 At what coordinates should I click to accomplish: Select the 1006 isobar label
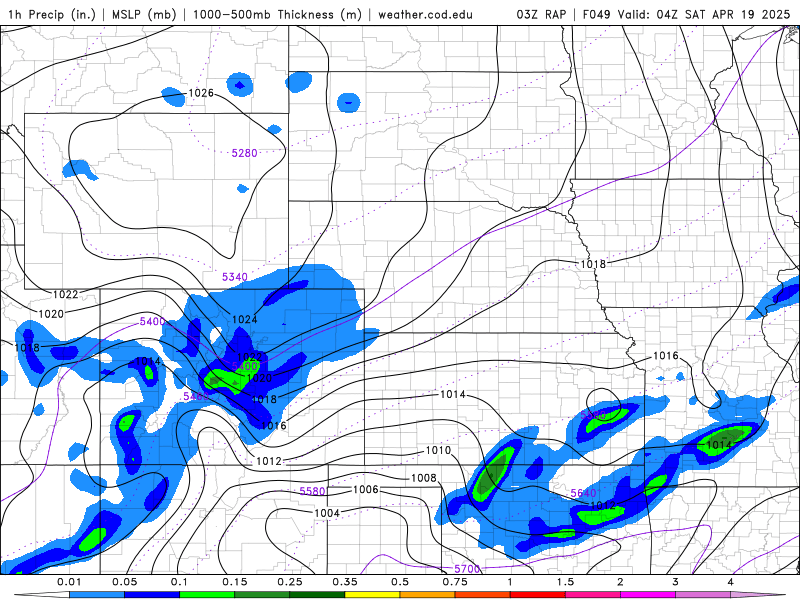click(366, 489)
